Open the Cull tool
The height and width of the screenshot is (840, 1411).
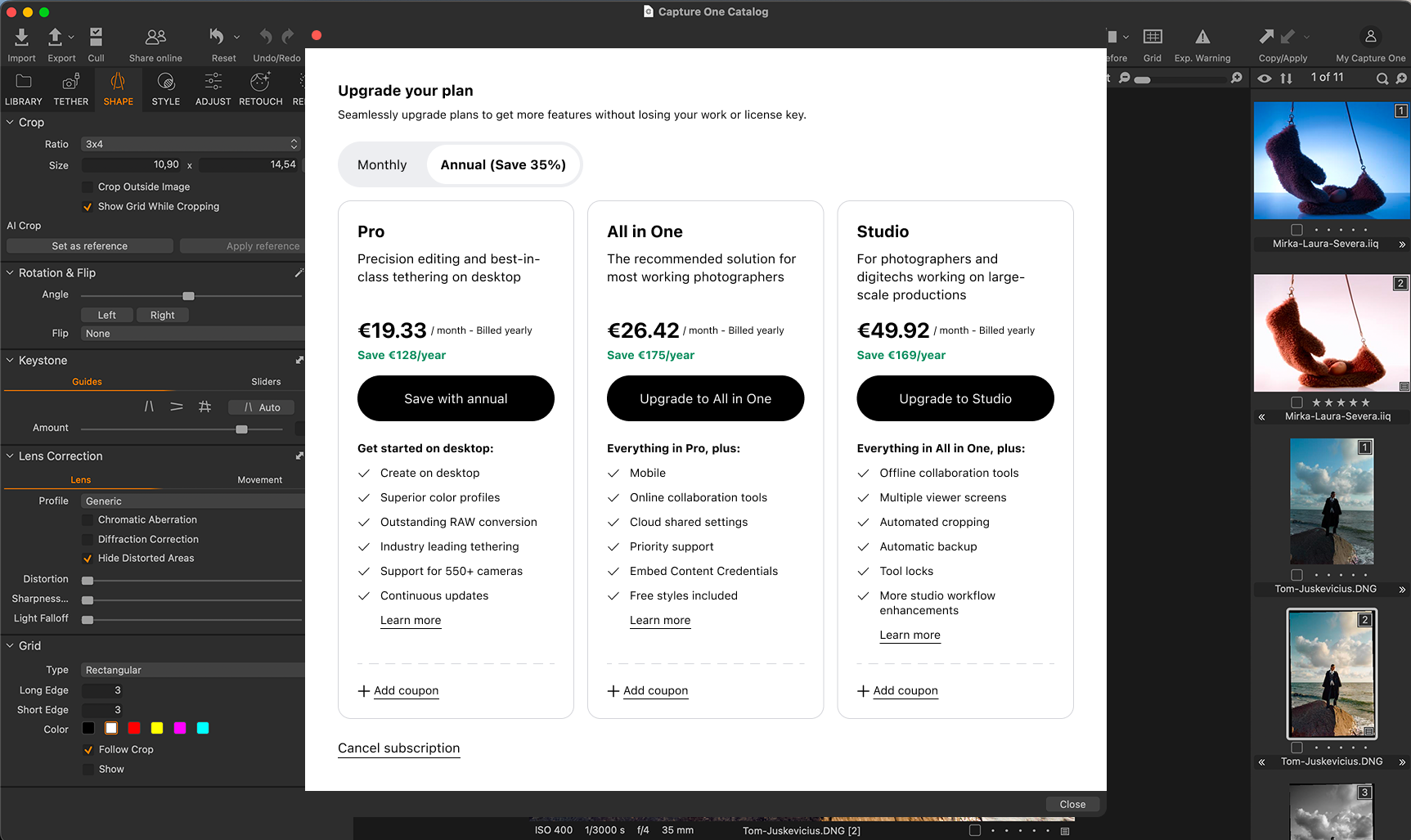tap(96, 37)
